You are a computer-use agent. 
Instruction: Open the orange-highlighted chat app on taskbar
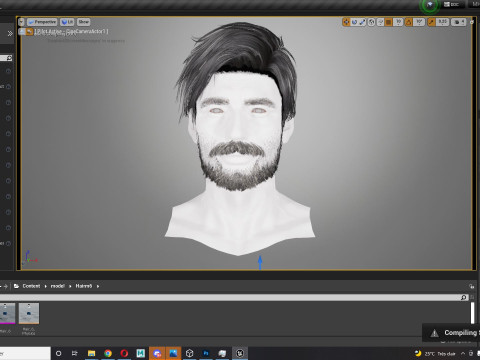[157, 353]
